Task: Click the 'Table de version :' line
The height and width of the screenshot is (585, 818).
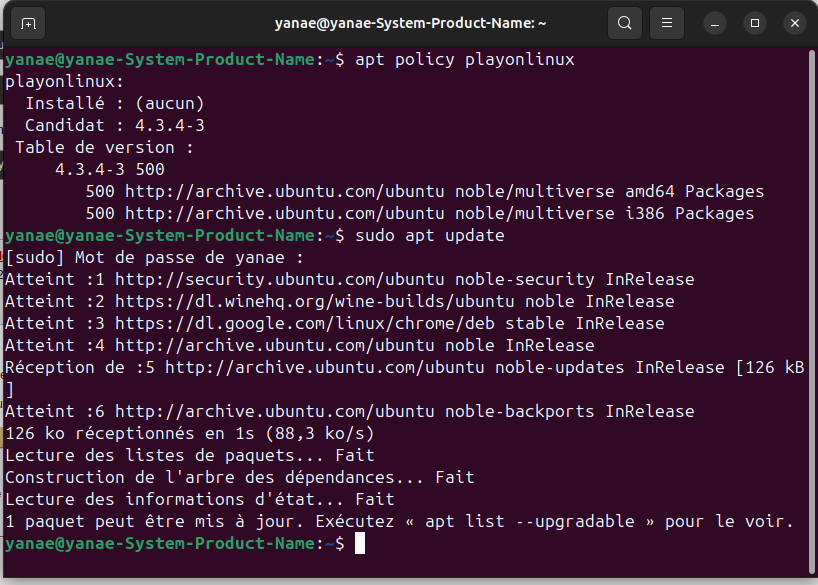Action: tap(104, 147)
